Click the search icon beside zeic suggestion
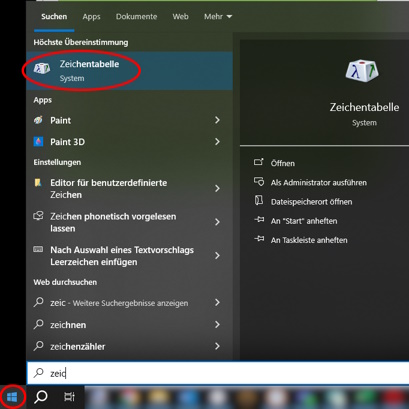This screenshot has width=409, height=409. coord(39,302)
